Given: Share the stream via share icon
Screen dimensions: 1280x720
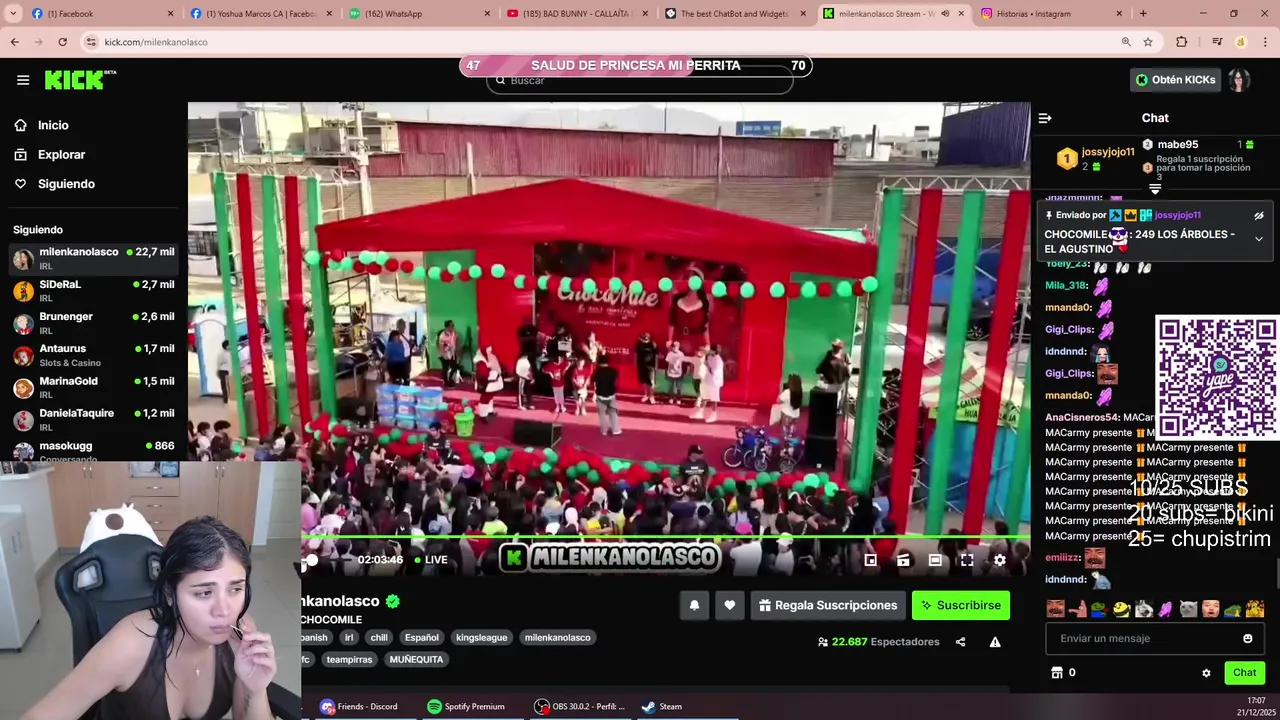Looking at the screenshot, I should [x=960, y=642].
